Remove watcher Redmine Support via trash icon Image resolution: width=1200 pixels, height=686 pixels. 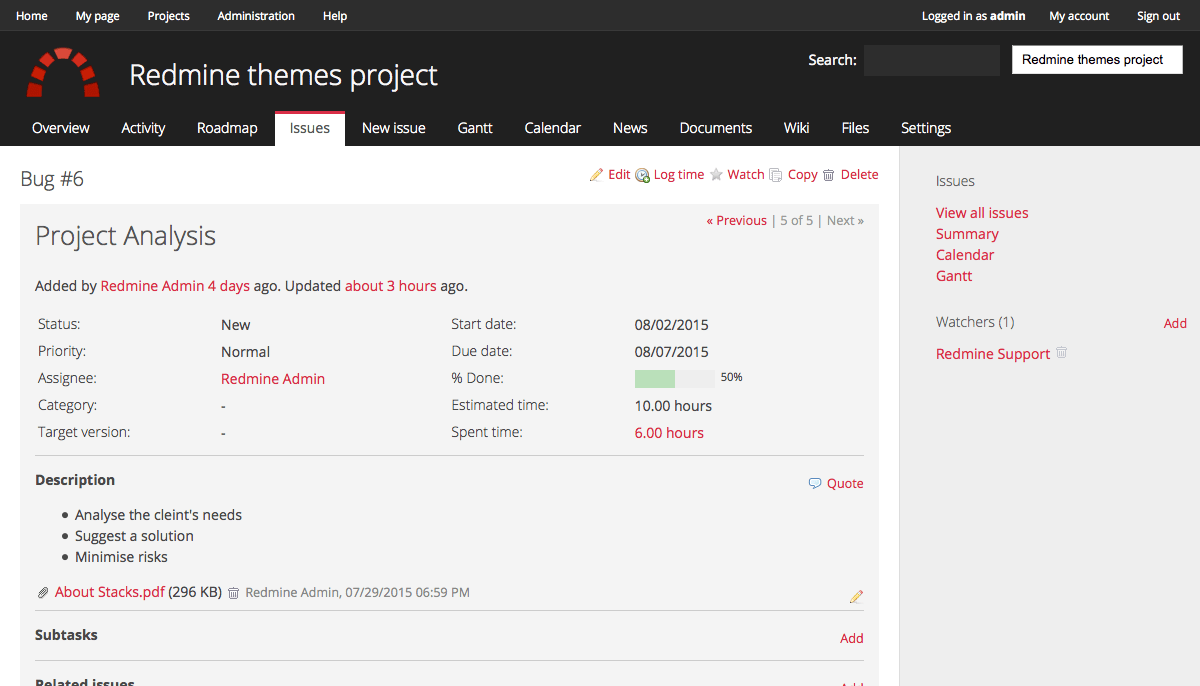coord(1062,353)
